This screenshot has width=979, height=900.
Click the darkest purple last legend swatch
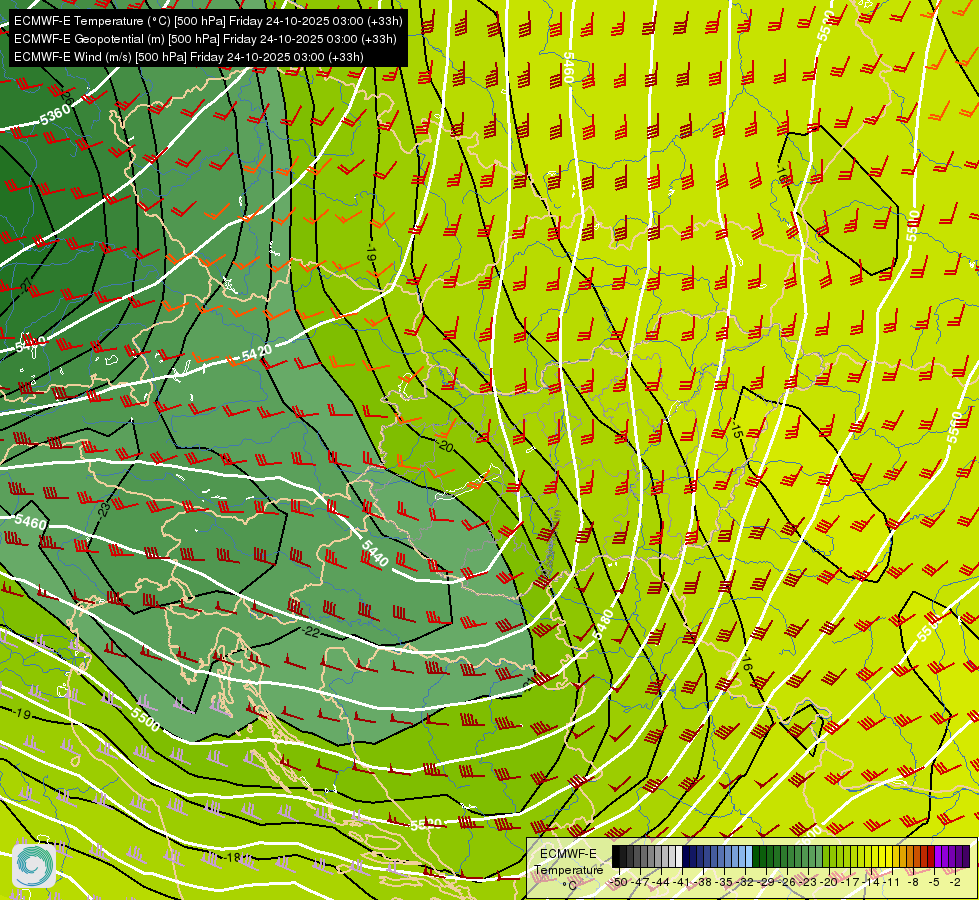click(966, 856)
